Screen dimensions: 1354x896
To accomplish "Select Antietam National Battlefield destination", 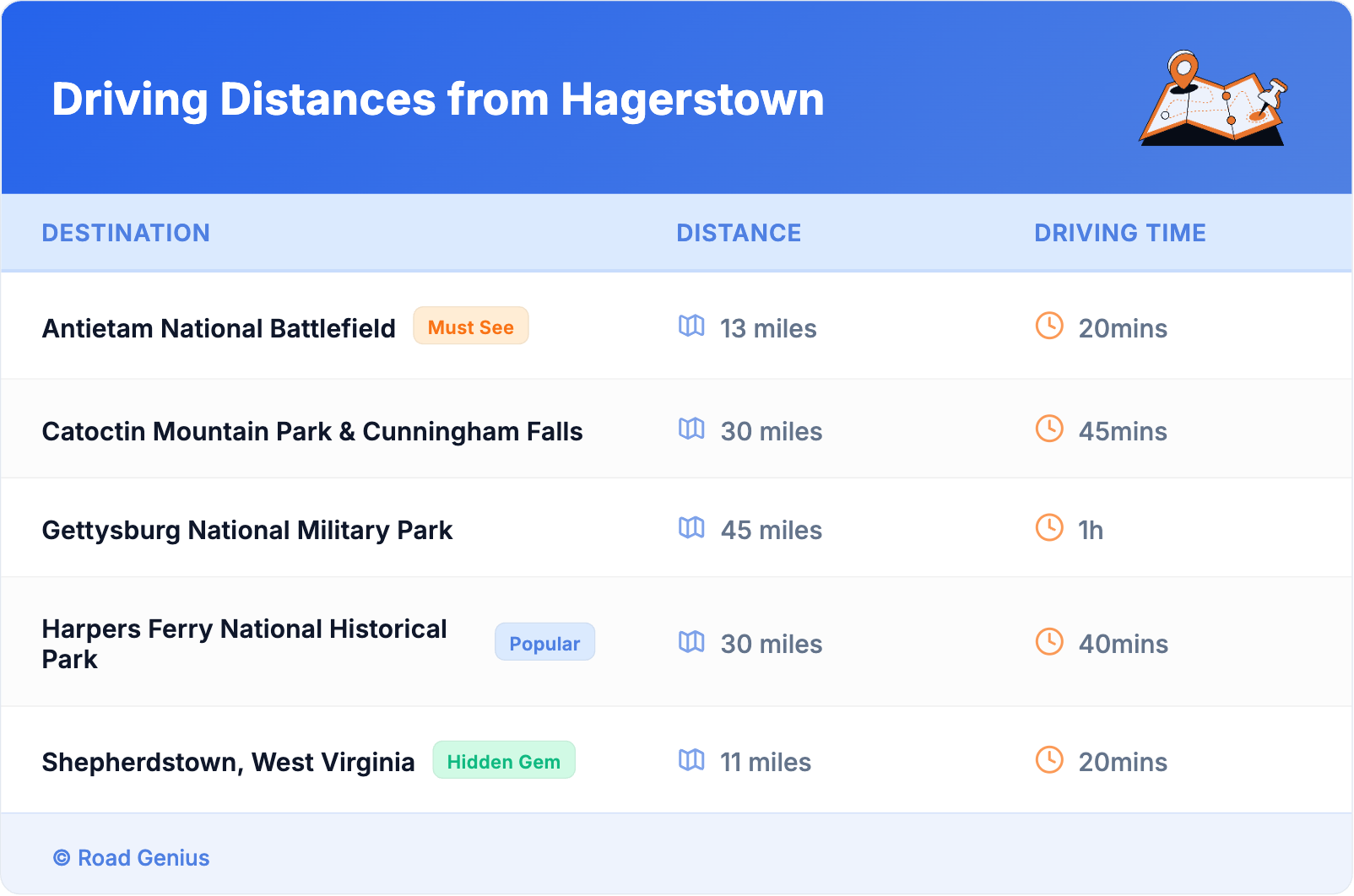I will click(x=219, y=328).
